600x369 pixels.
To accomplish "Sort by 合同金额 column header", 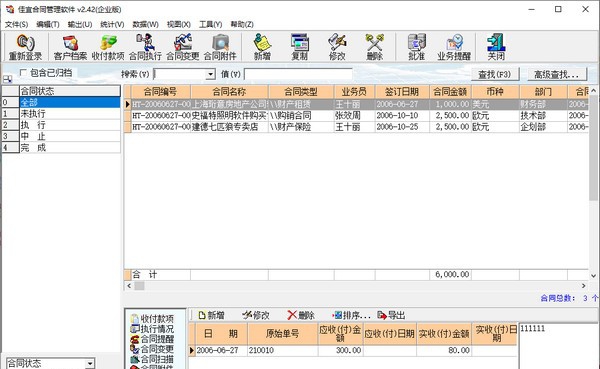I will tap(450, 92).
